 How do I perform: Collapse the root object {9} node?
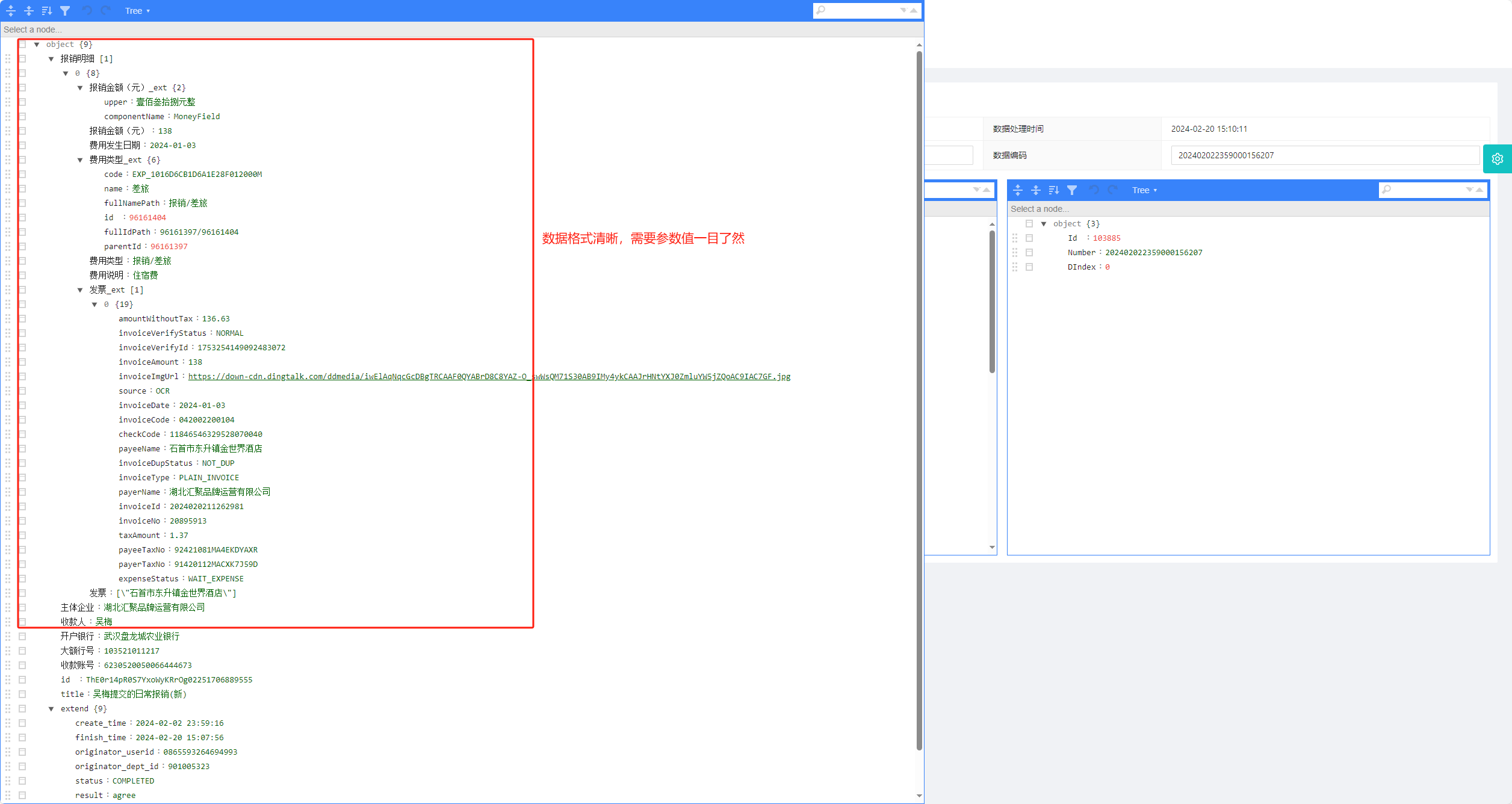click(x=37, y=45)
